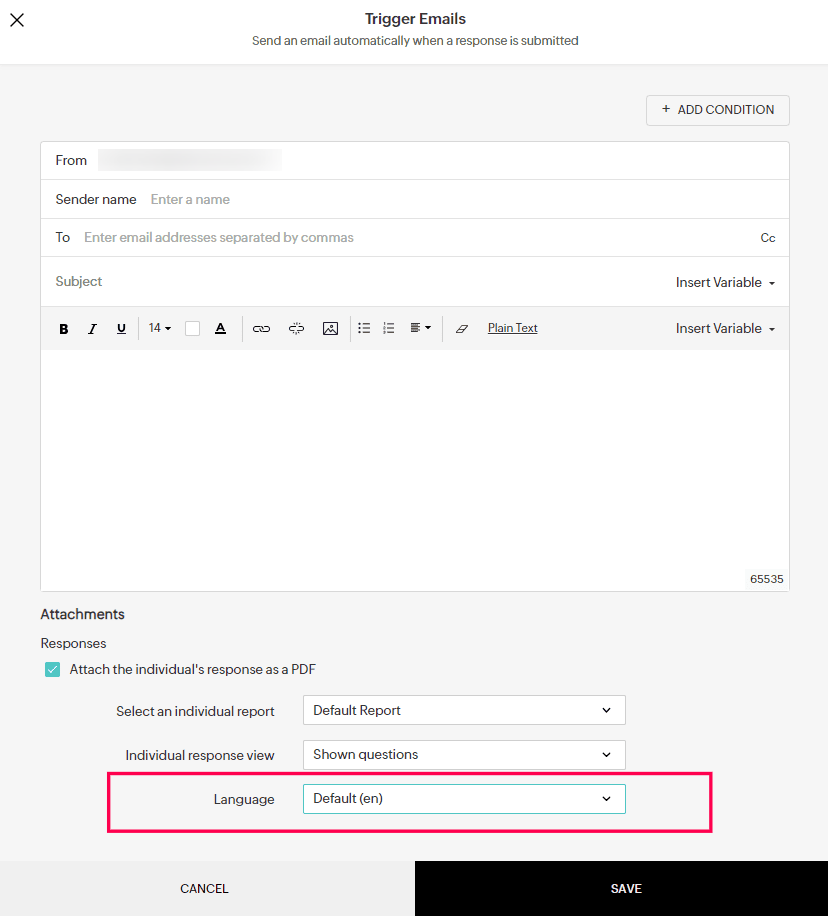Viewport: 828px width, 916px height.
Task: Insert an image into the email
Action: click(330, 329)
